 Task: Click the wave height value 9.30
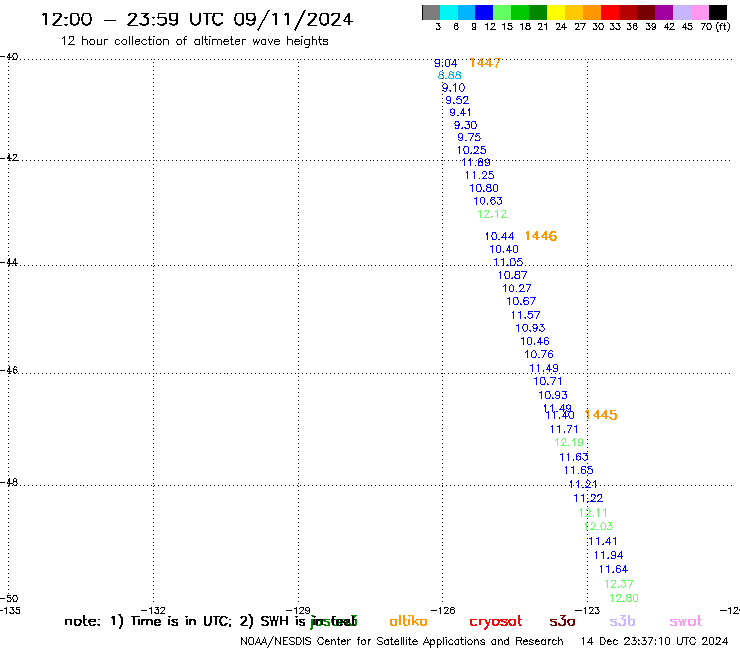465,125
